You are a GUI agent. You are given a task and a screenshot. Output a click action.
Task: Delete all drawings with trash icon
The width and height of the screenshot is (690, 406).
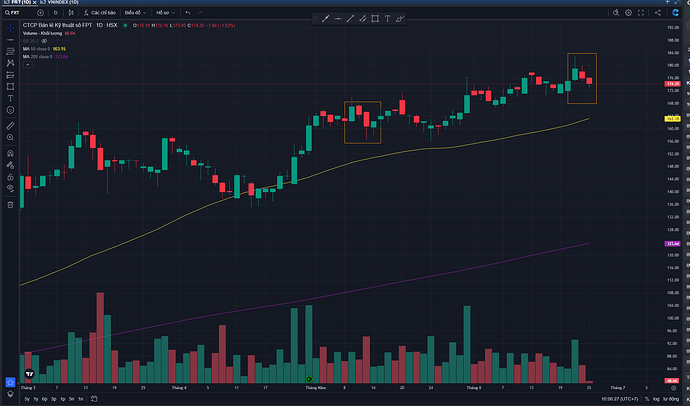coord(10,205)
